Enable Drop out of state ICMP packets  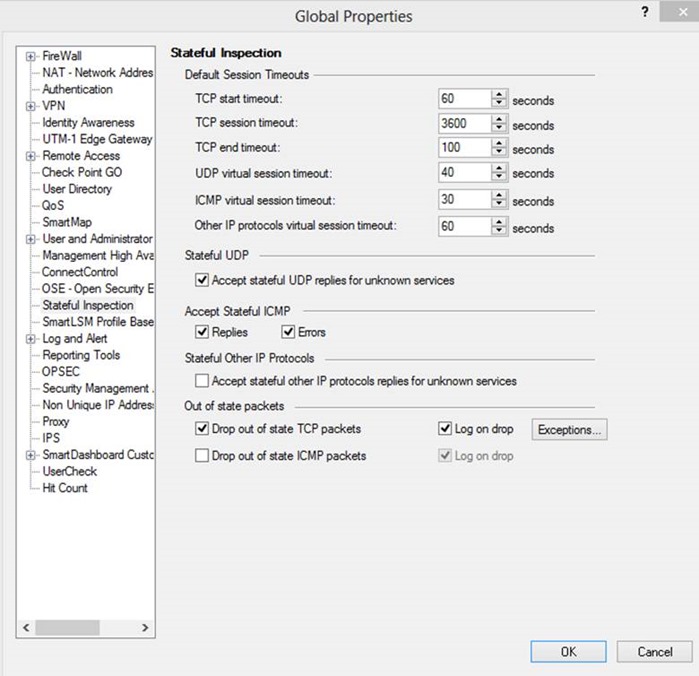202,456
